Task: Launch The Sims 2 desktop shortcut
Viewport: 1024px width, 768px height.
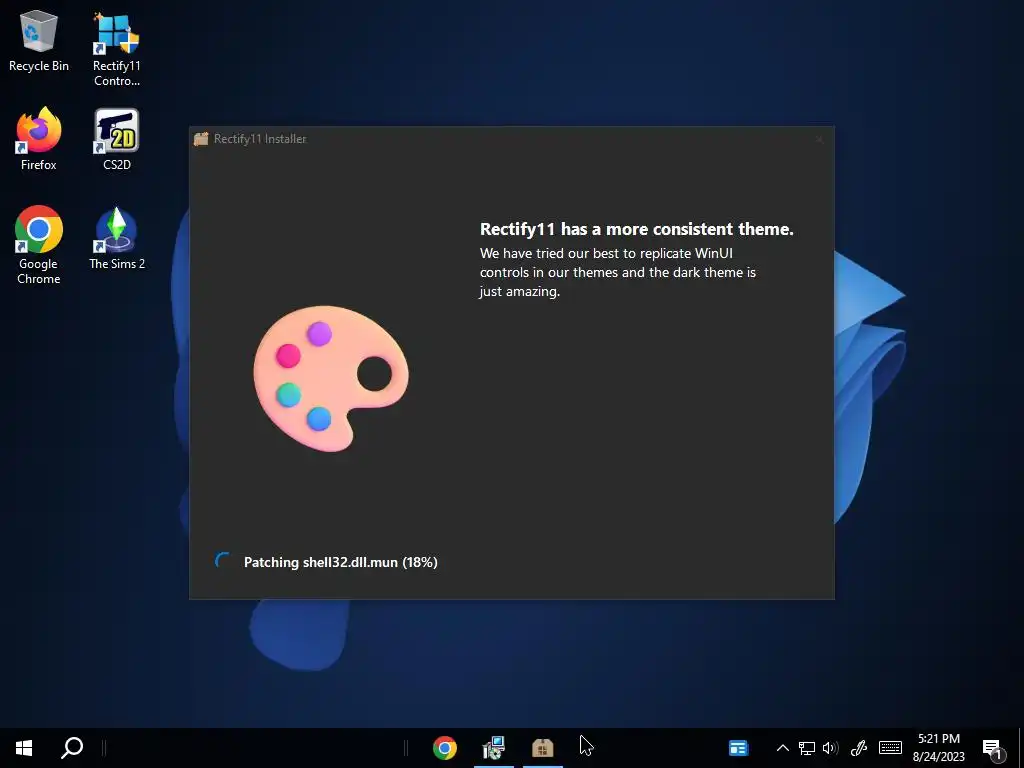Action: (x=116, y=238)
